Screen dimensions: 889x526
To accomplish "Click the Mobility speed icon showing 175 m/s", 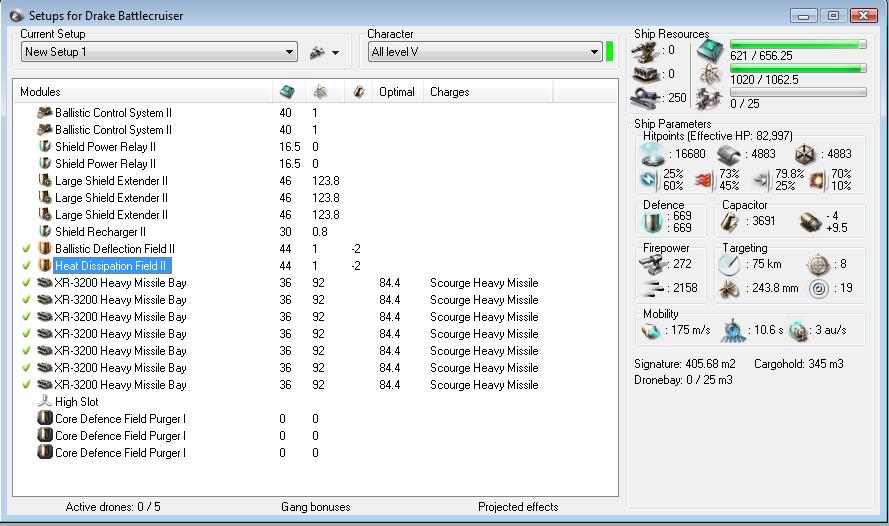I will pyautogui.click(x=651, y=331).
